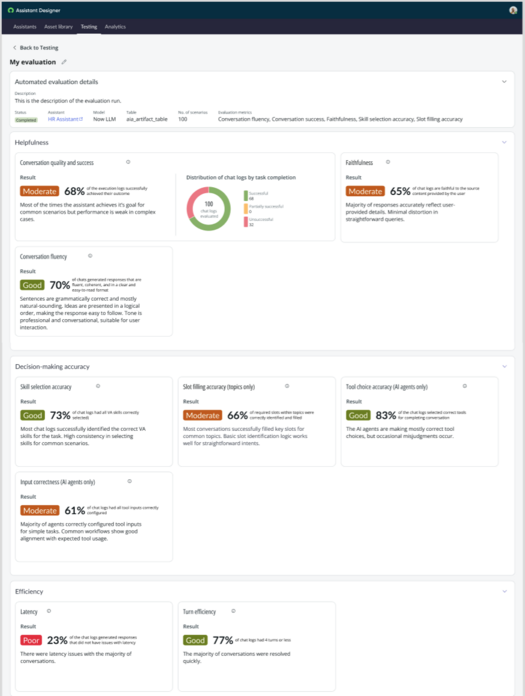The height and width of the screenshot is (696, 525).
Task: Click the pencil icon beside My evaluation
Action: [64, 62]
